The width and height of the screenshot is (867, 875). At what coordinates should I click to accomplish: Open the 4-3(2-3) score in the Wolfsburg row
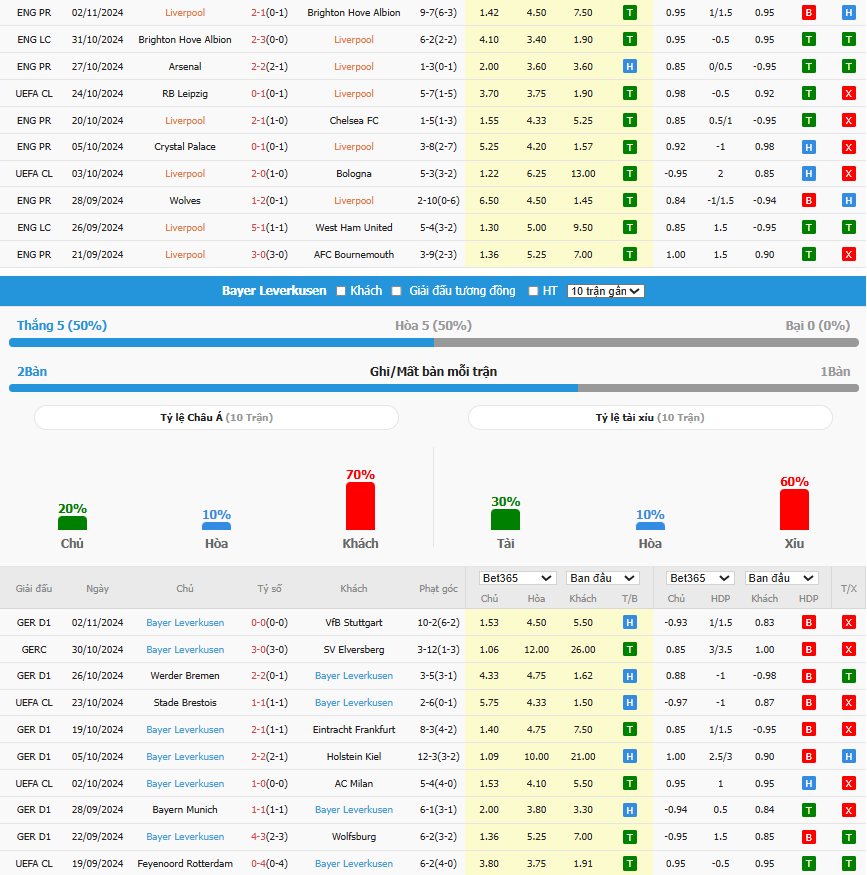269,836
